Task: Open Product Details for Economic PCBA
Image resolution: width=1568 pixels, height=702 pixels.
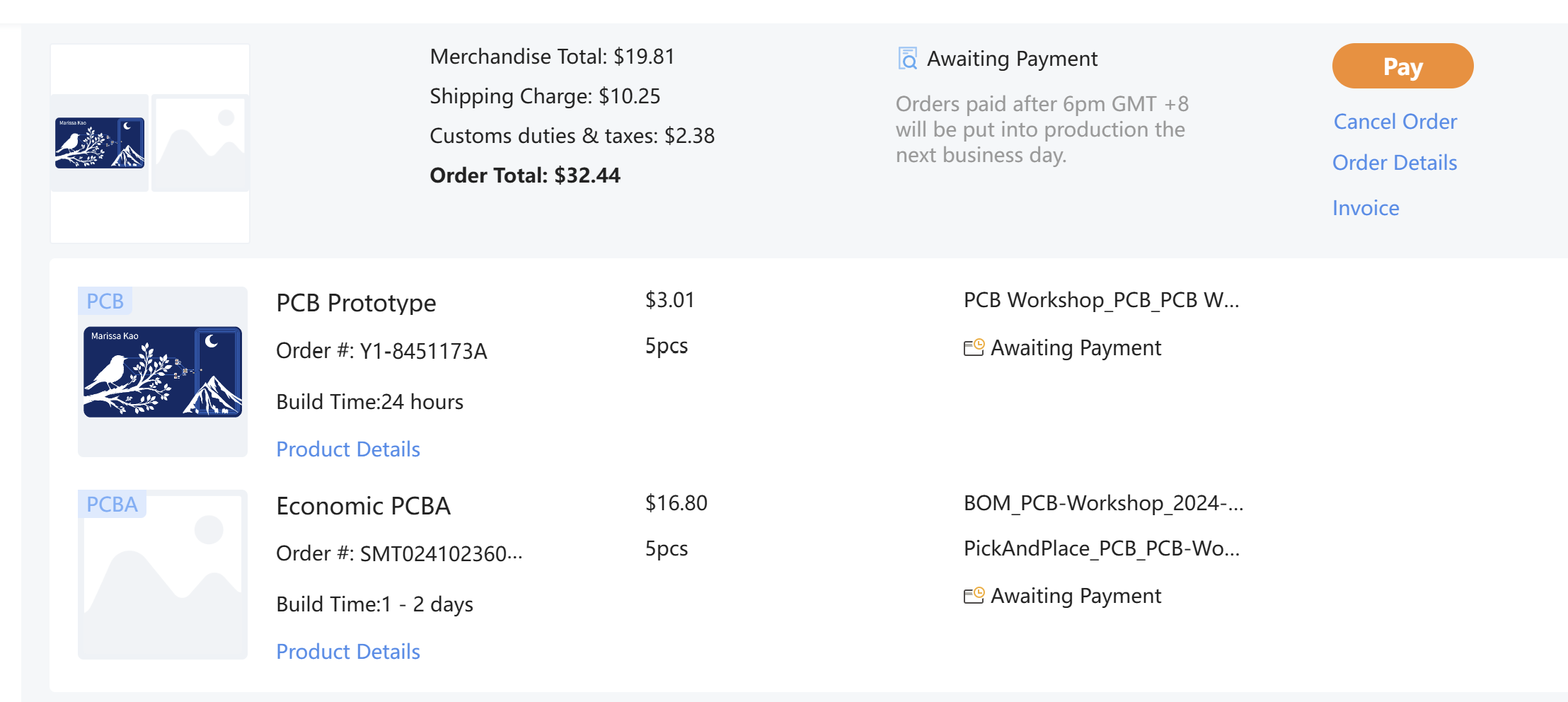Action: pyautogui.click(x=348, y=652)
